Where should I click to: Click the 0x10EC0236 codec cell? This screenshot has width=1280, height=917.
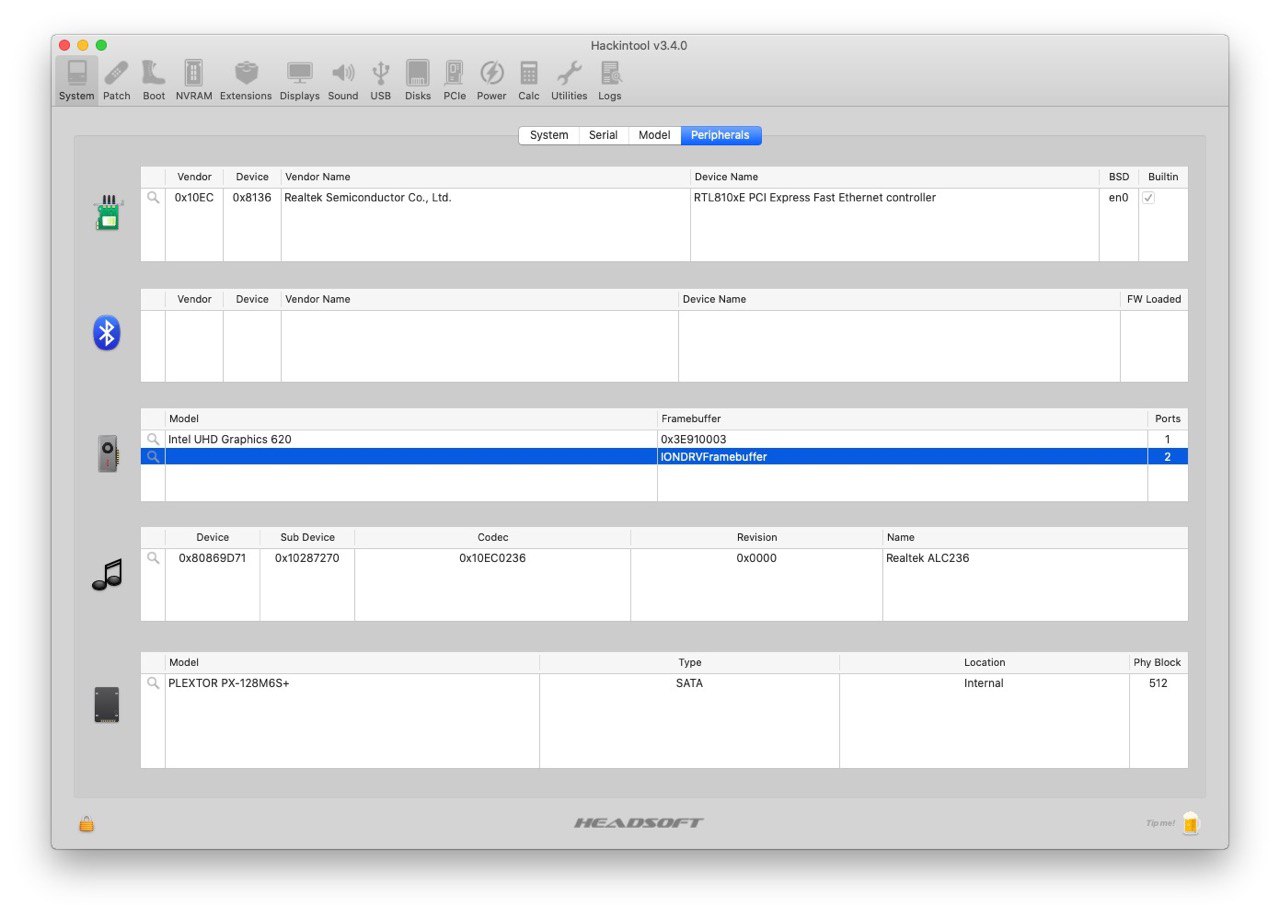pyautogui.click(x=492, y=558)
